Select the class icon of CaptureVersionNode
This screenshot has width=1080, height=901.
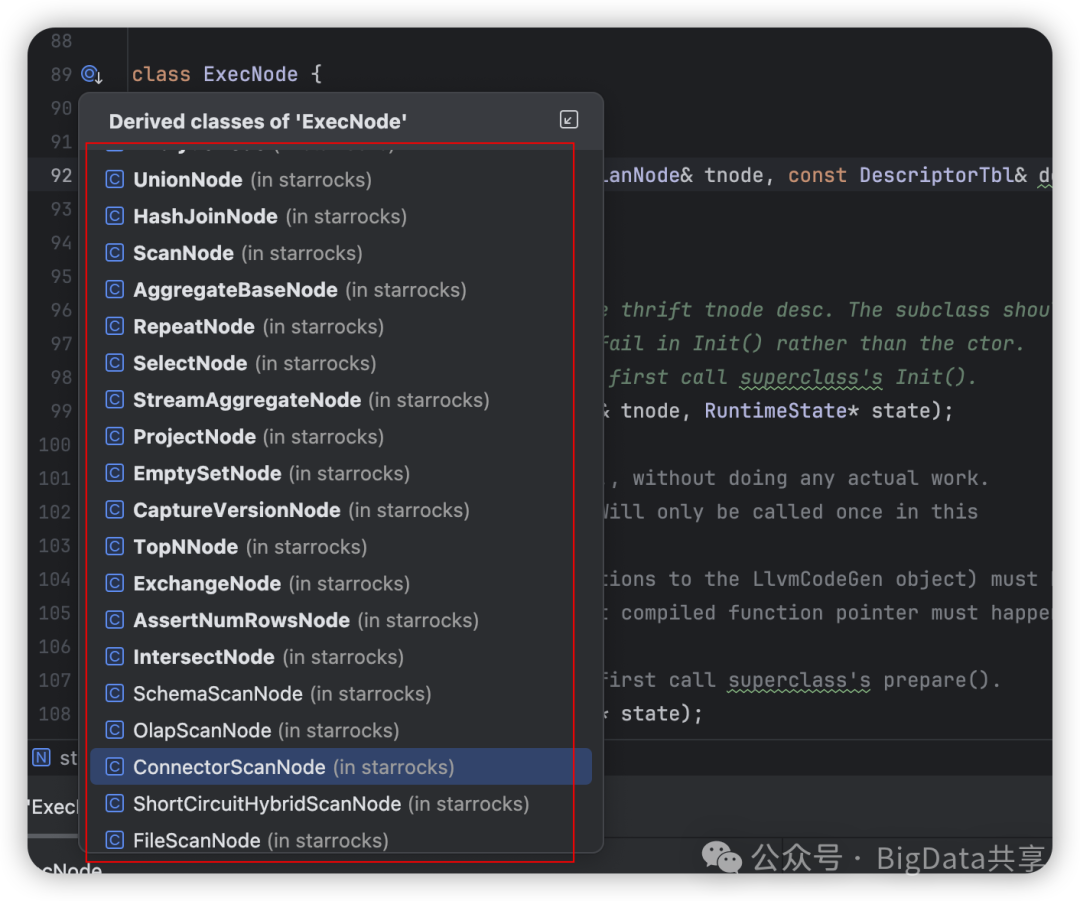[x=114, y=510]
